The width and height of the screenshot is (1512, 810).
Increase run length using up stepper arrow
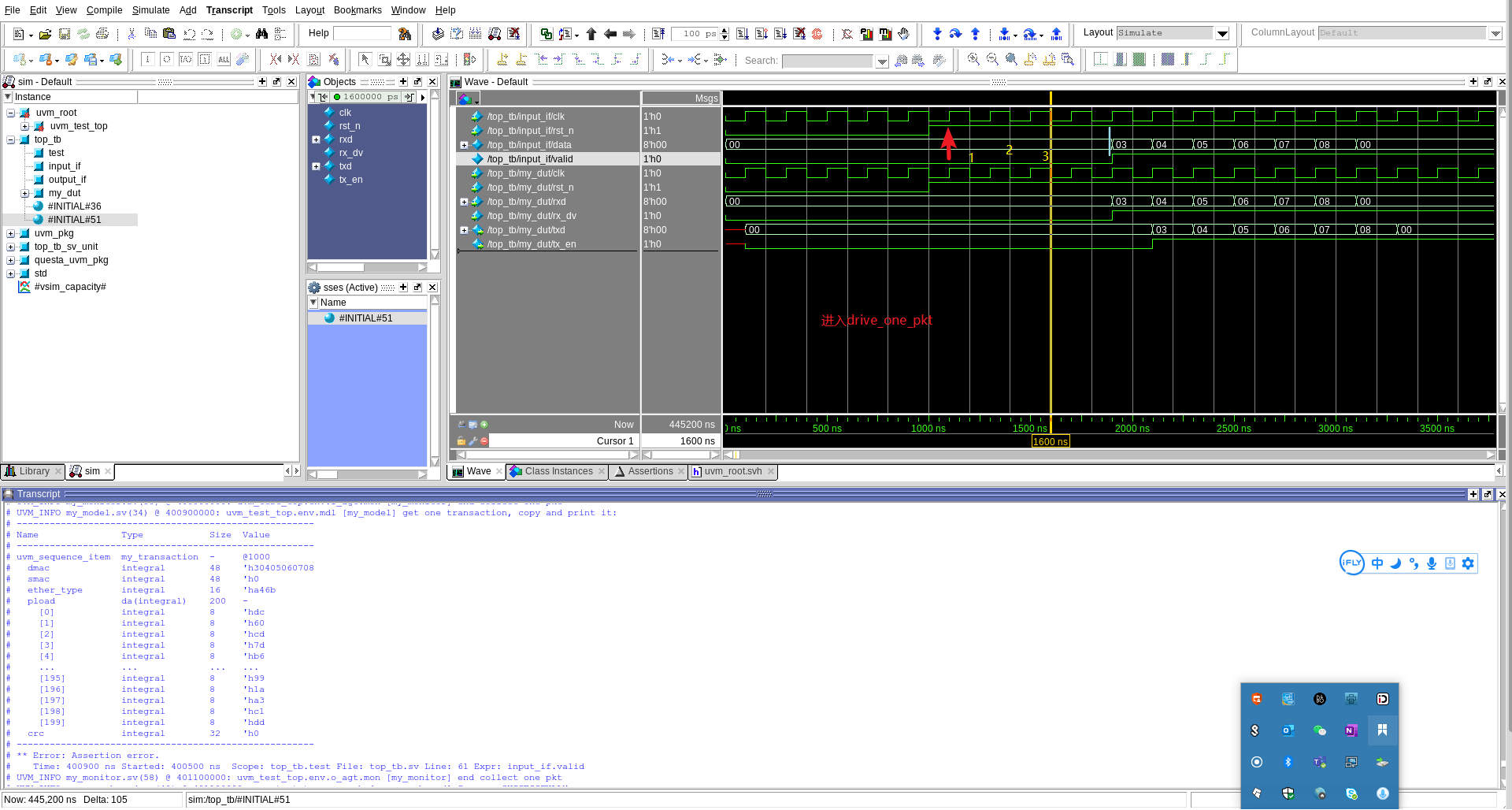pyautogui.click(x=724, y=30)
